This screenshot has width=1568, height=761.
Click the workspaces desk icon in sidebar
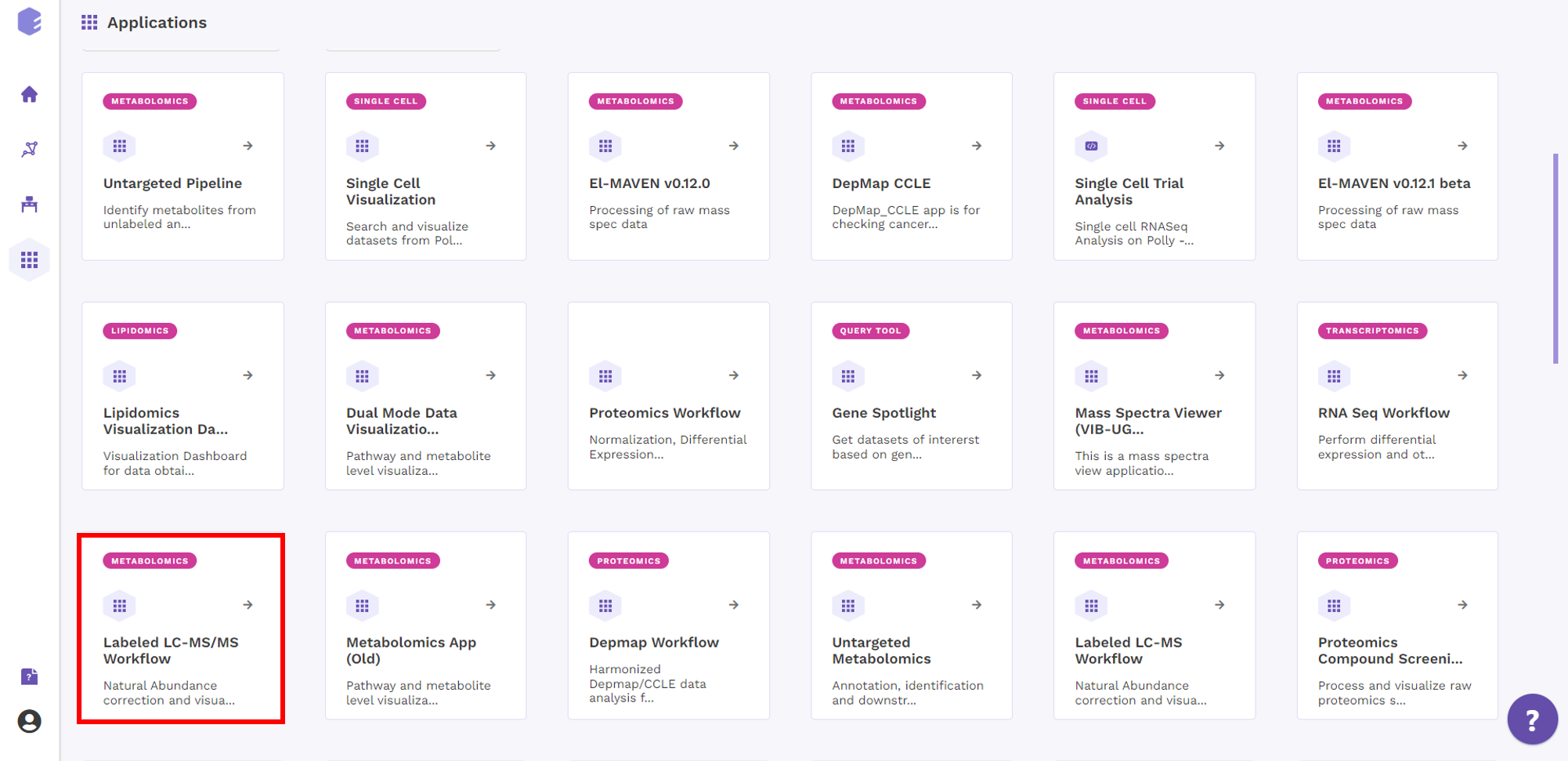[29, 205]
